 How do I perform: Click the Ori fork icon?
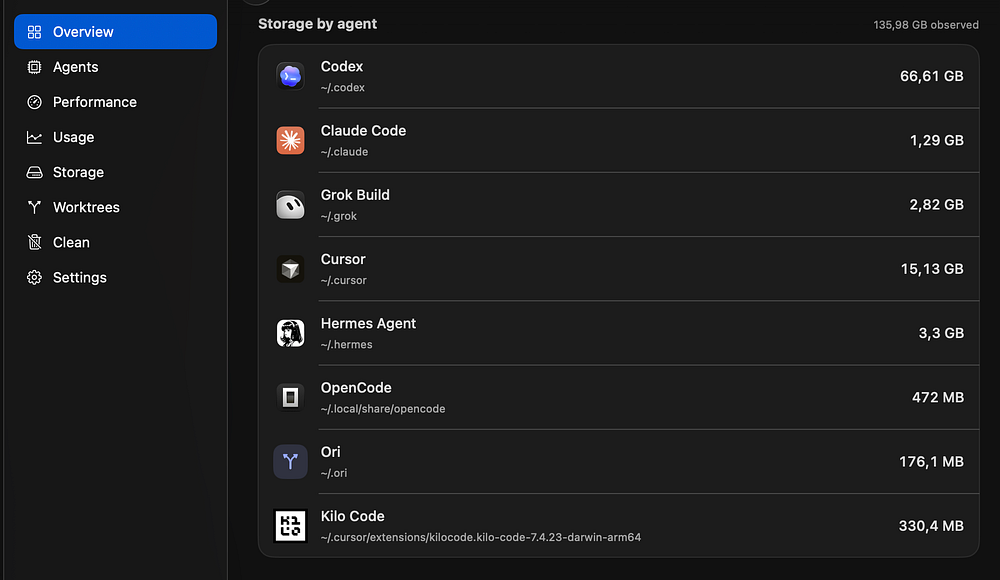coord(290,461)
